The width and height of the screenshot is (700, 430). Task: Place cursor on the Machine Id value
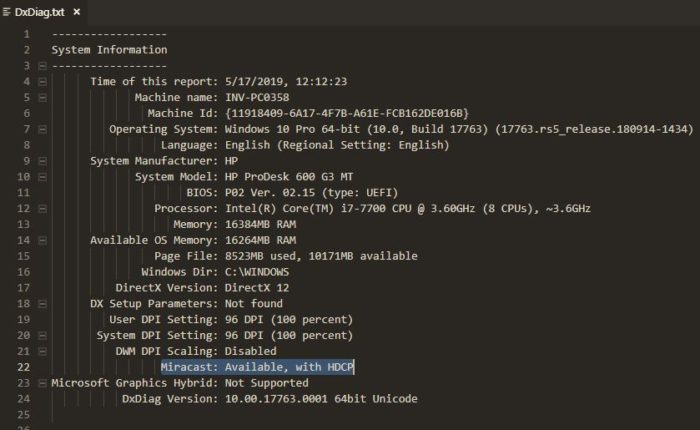[x=347, y=113]
